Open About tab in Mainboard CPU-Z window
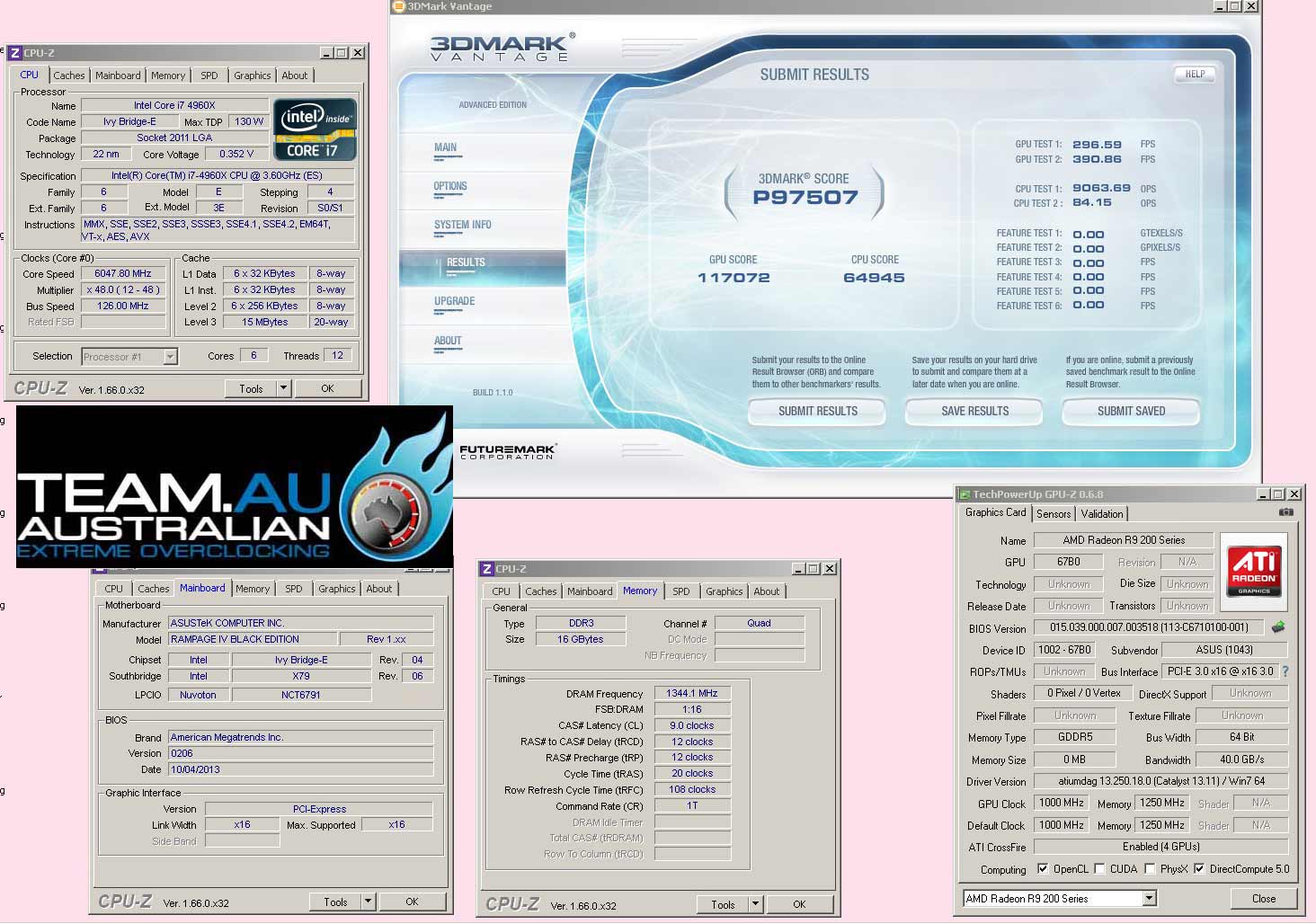1316x924 pixels. tap(378, 589)
